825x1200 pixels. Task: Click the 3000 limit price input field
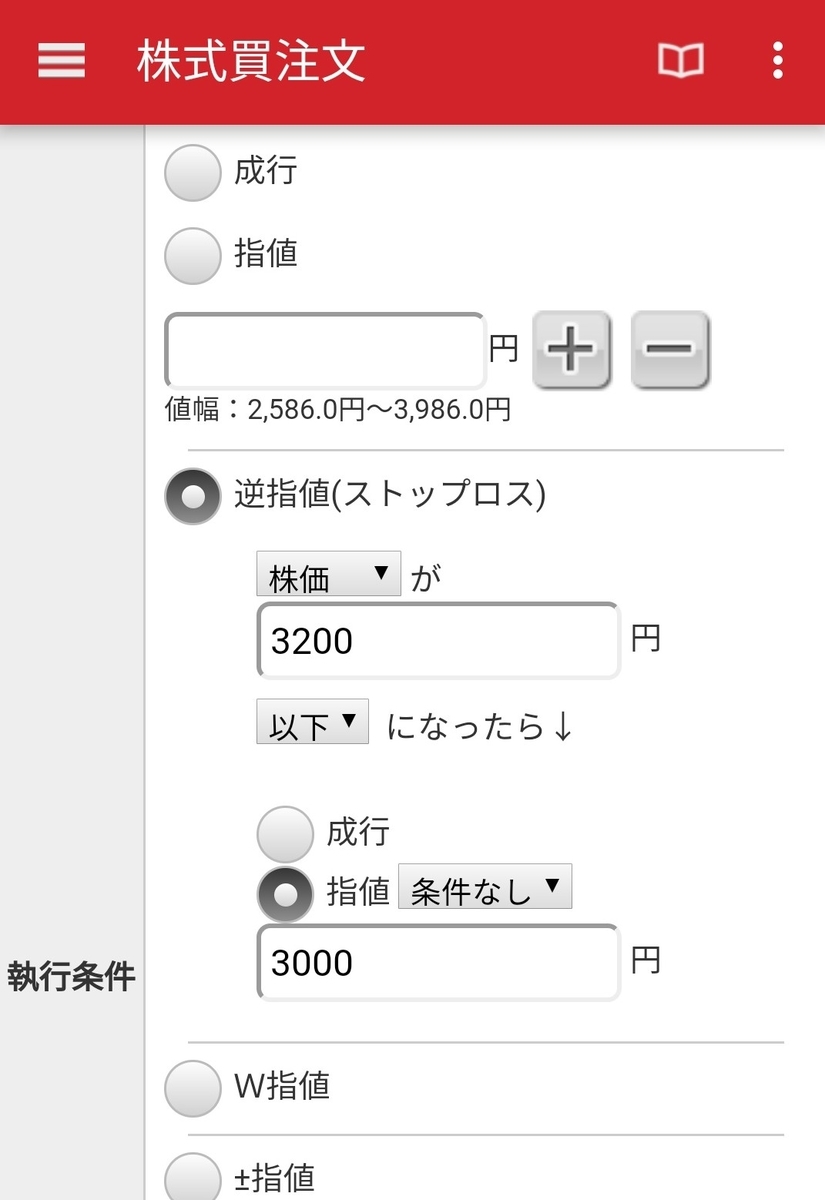click(x=437, y=961)
